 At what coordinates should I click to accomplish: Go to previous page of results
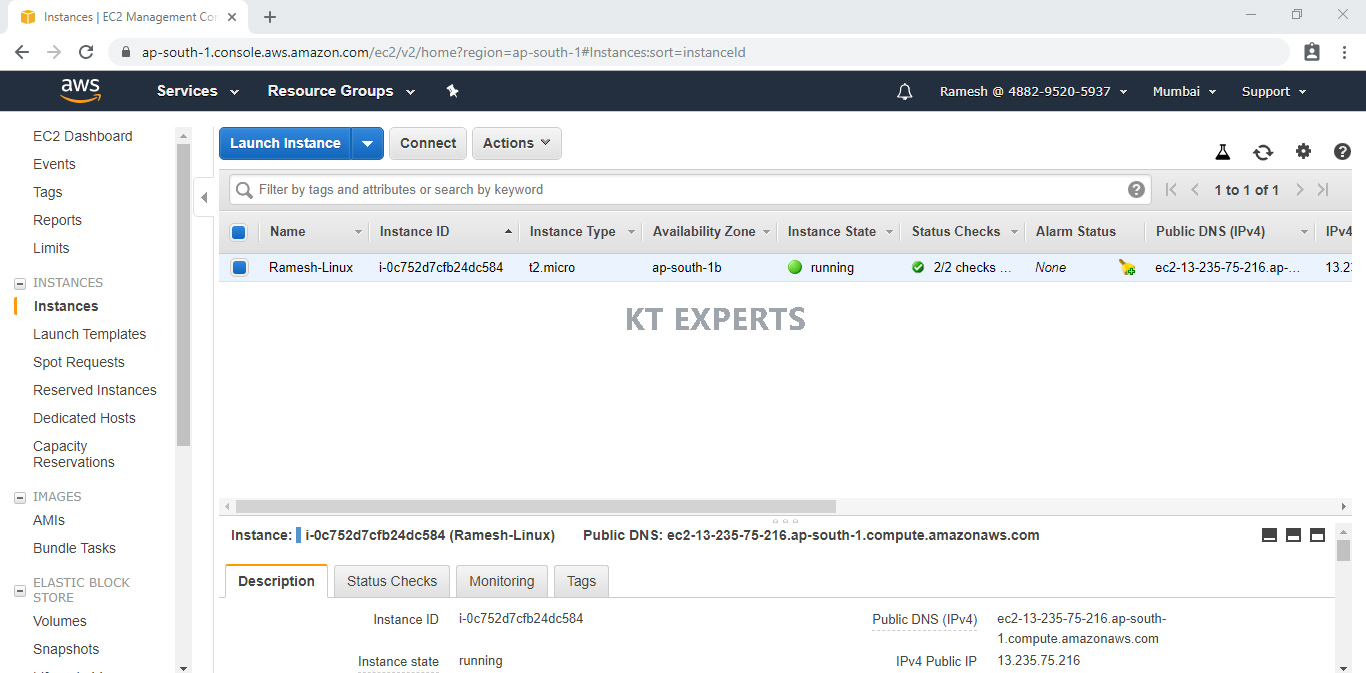tap(1195, 190)
